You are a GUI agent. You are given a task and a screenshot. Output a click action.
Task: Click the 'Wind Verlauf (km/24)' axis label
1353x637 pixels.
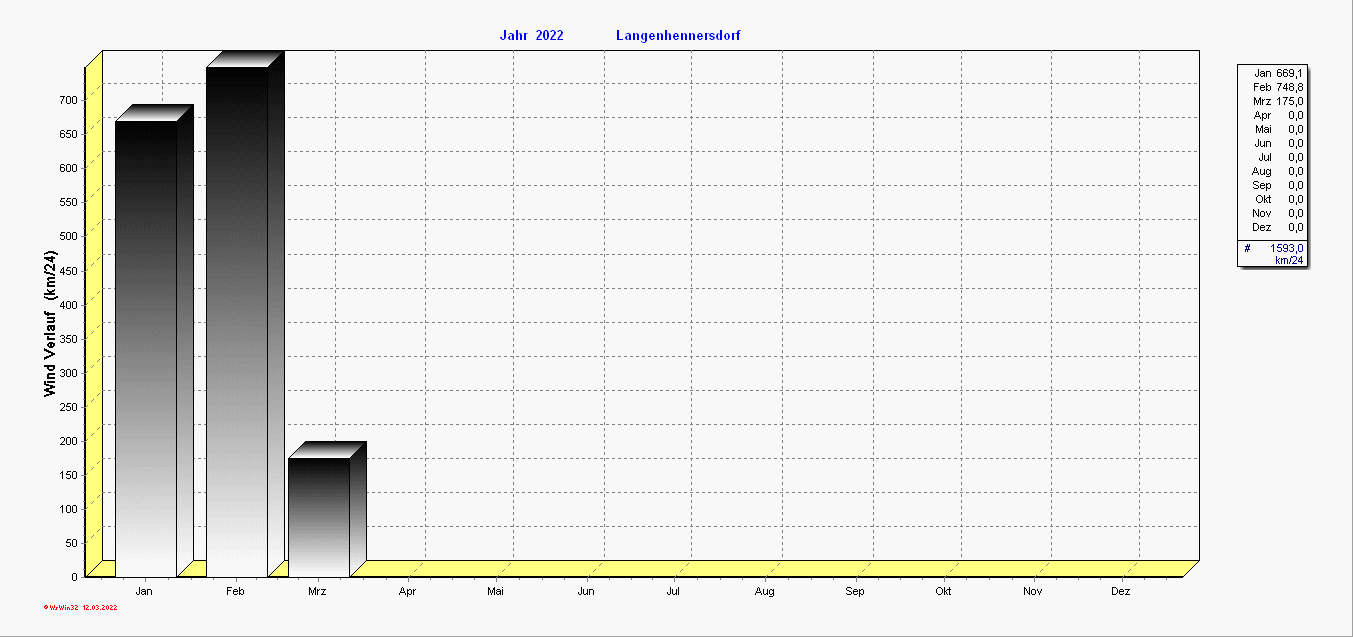pyautogui.click(x=51, y=324)
